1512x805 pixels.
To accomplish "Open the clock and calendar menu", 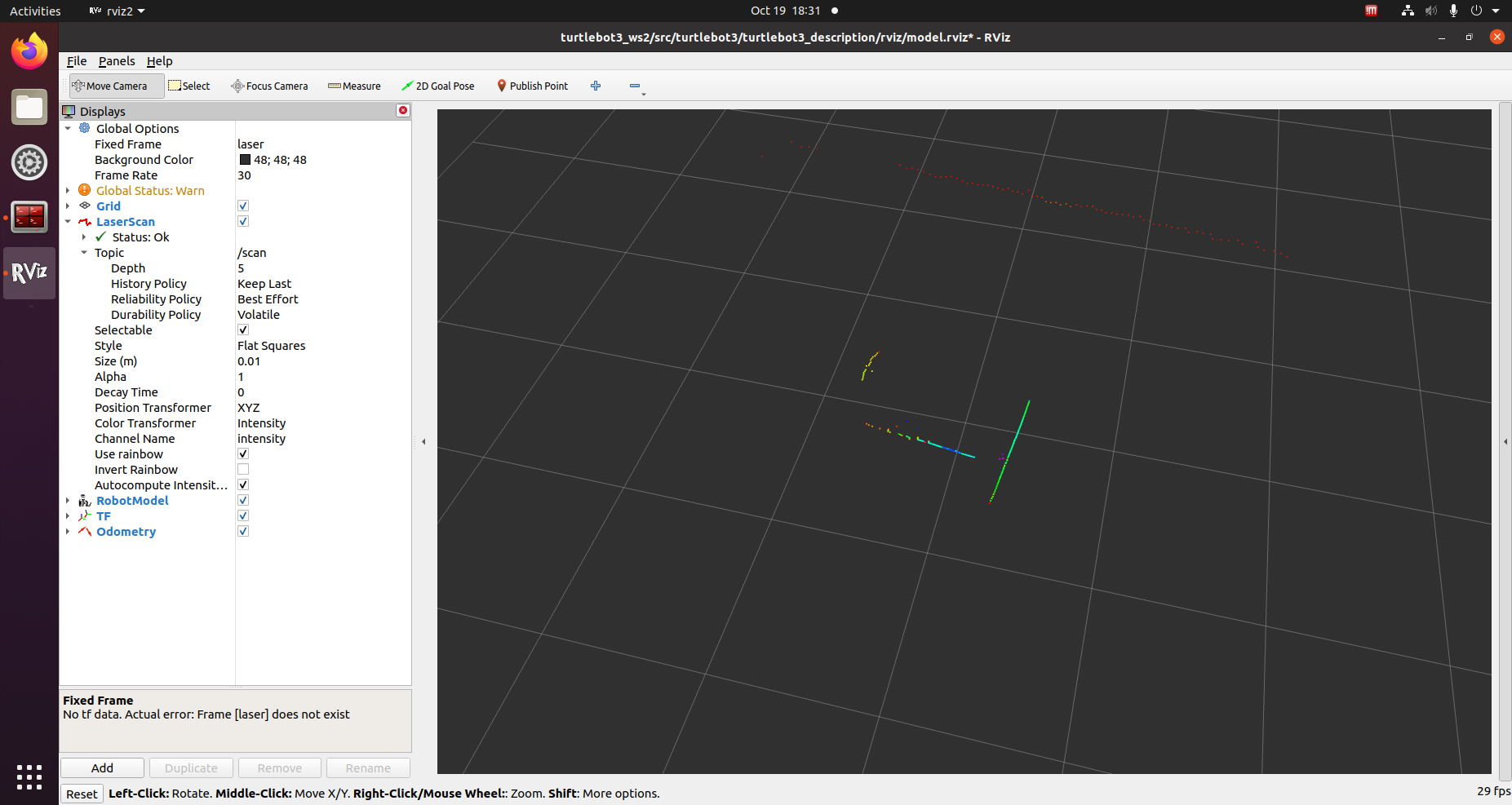I will pyautogui.click(x=785, y=11).
